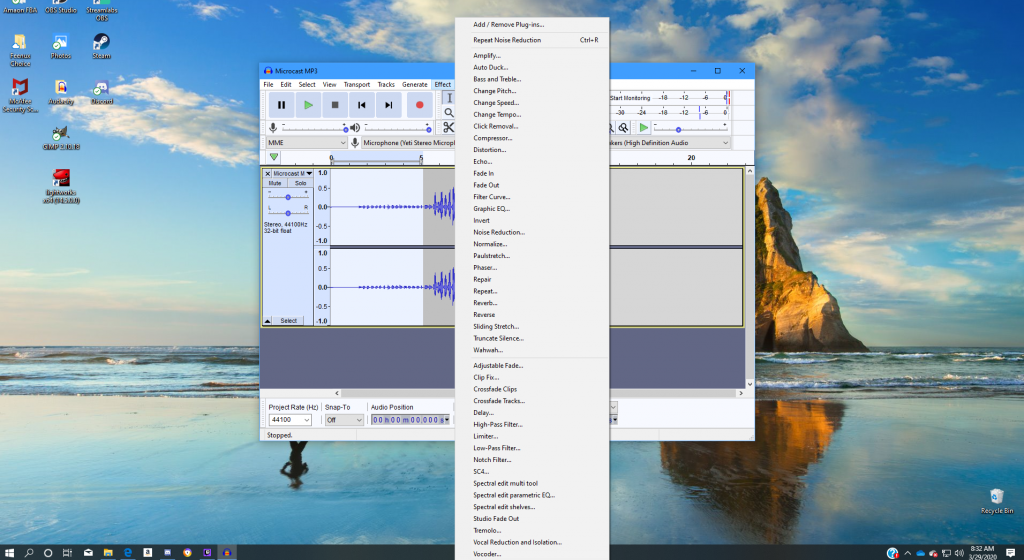This screenshot has height=560, width=1024.
Task: Select the I-beam Selection tool
Action: (x=449, y=98)
